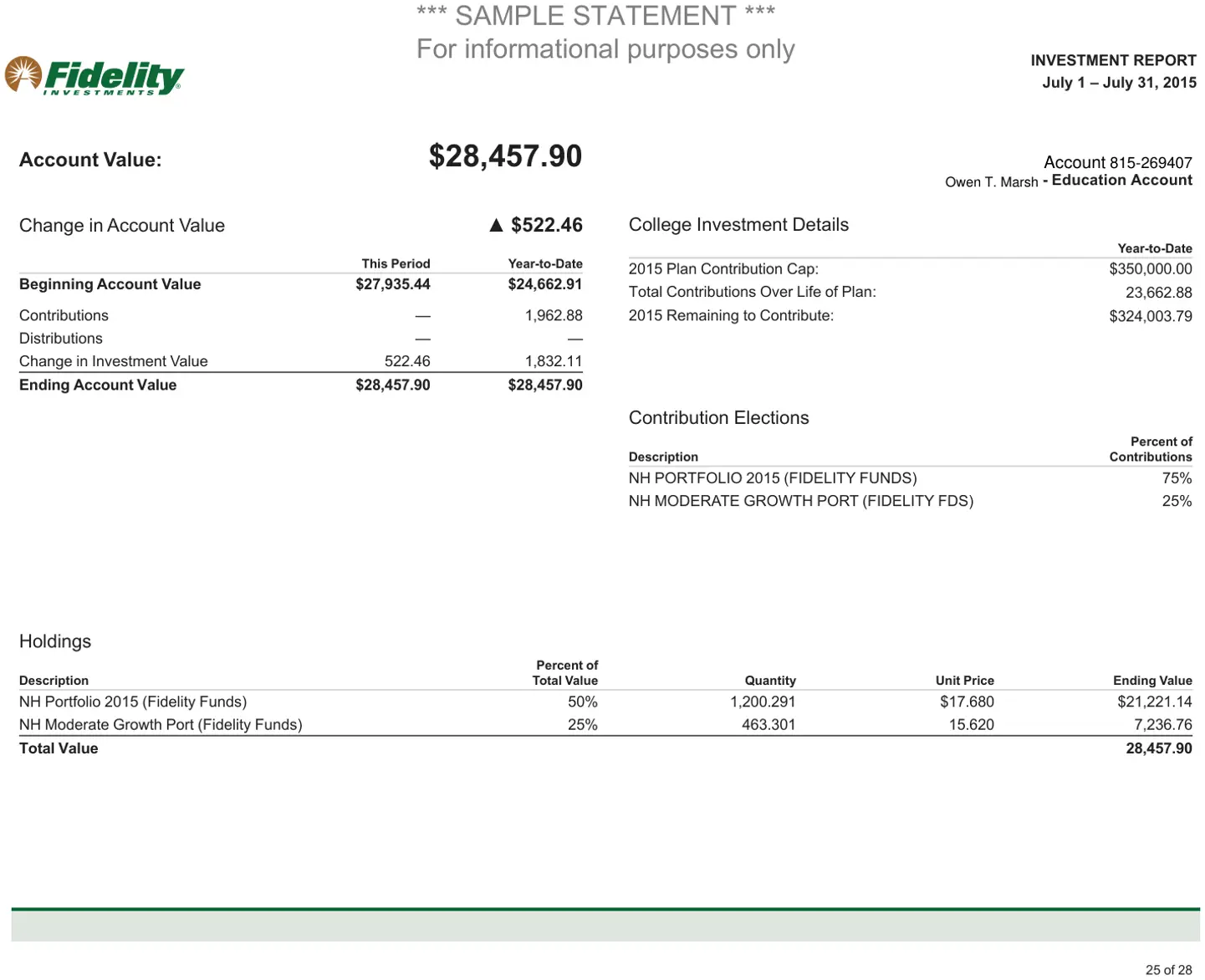
Task: Select the "INVESTMENT REPORT" heading
Action: click(x=1113, y=60)
